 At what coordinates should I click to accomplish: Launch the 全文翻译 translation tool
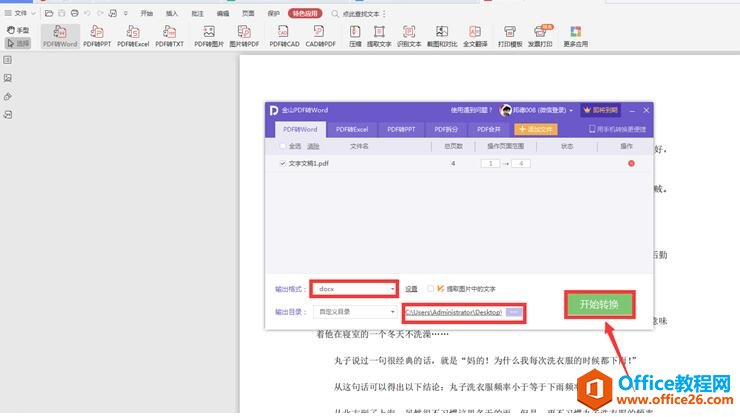pyautogui.click(x=475, y=36)
